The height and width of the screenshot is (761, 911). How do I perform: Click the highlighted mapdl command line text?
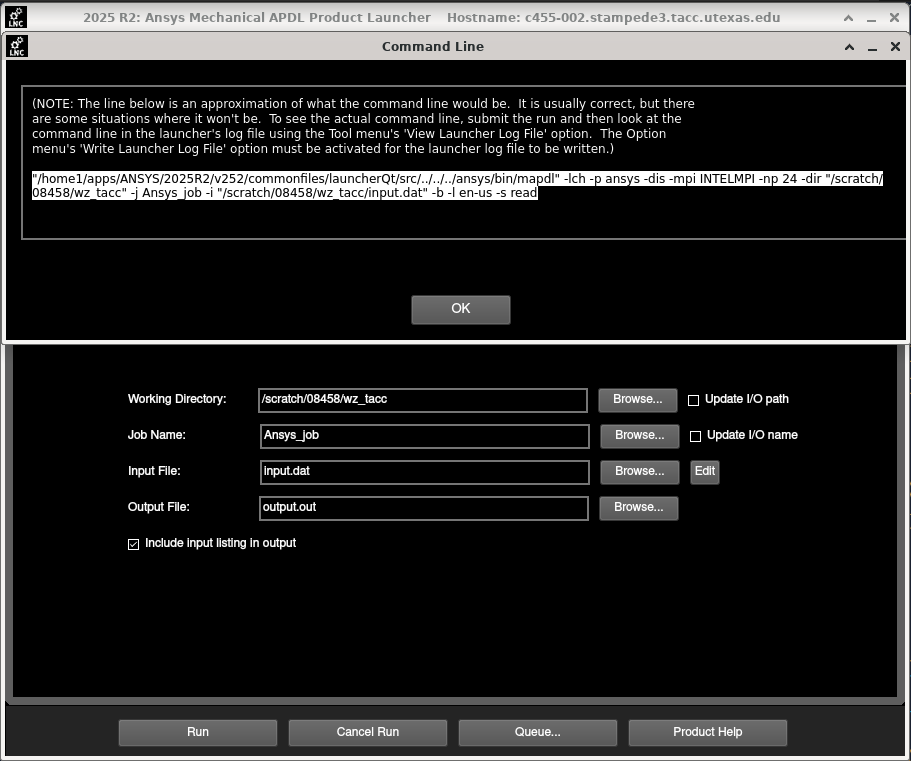point(457,186)
